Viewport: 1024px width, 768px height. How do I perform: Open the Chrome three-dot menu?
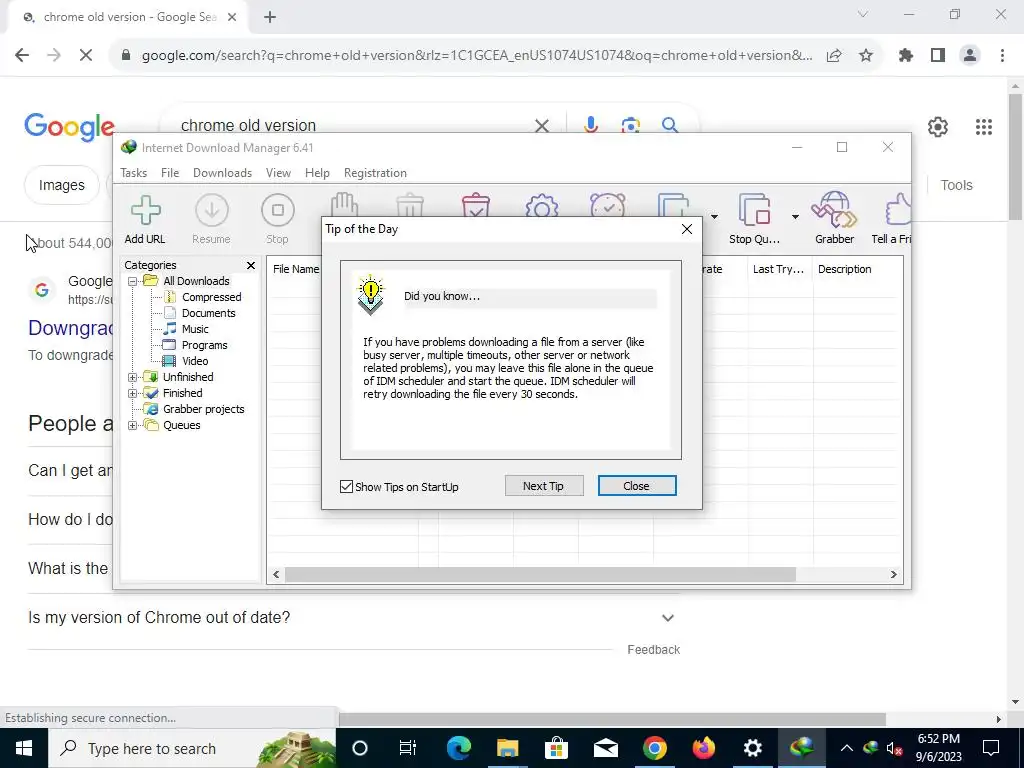tap(1002, 56)
